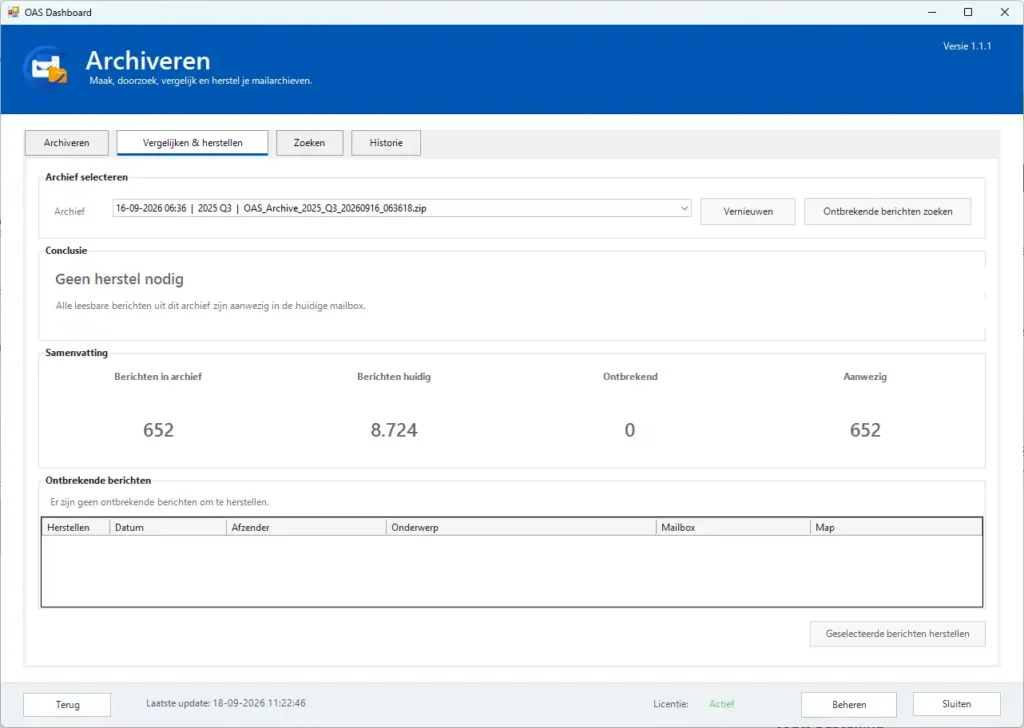Sort by the Afzender column header
1024x728 pixels.
pyautogui.click(x=306, y=527)
